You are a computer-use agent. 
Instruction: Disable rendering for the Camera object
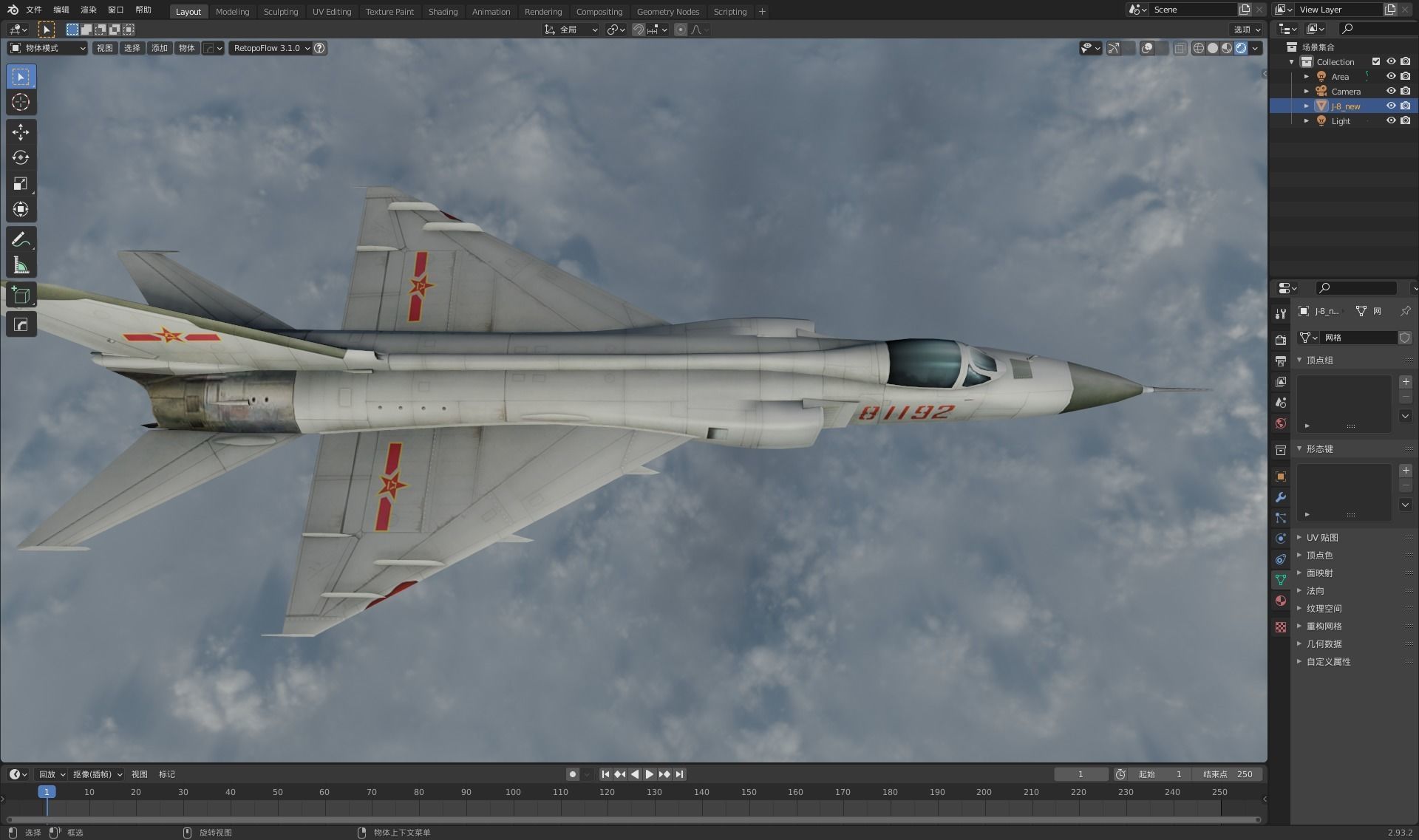[x=1406, y=91]
